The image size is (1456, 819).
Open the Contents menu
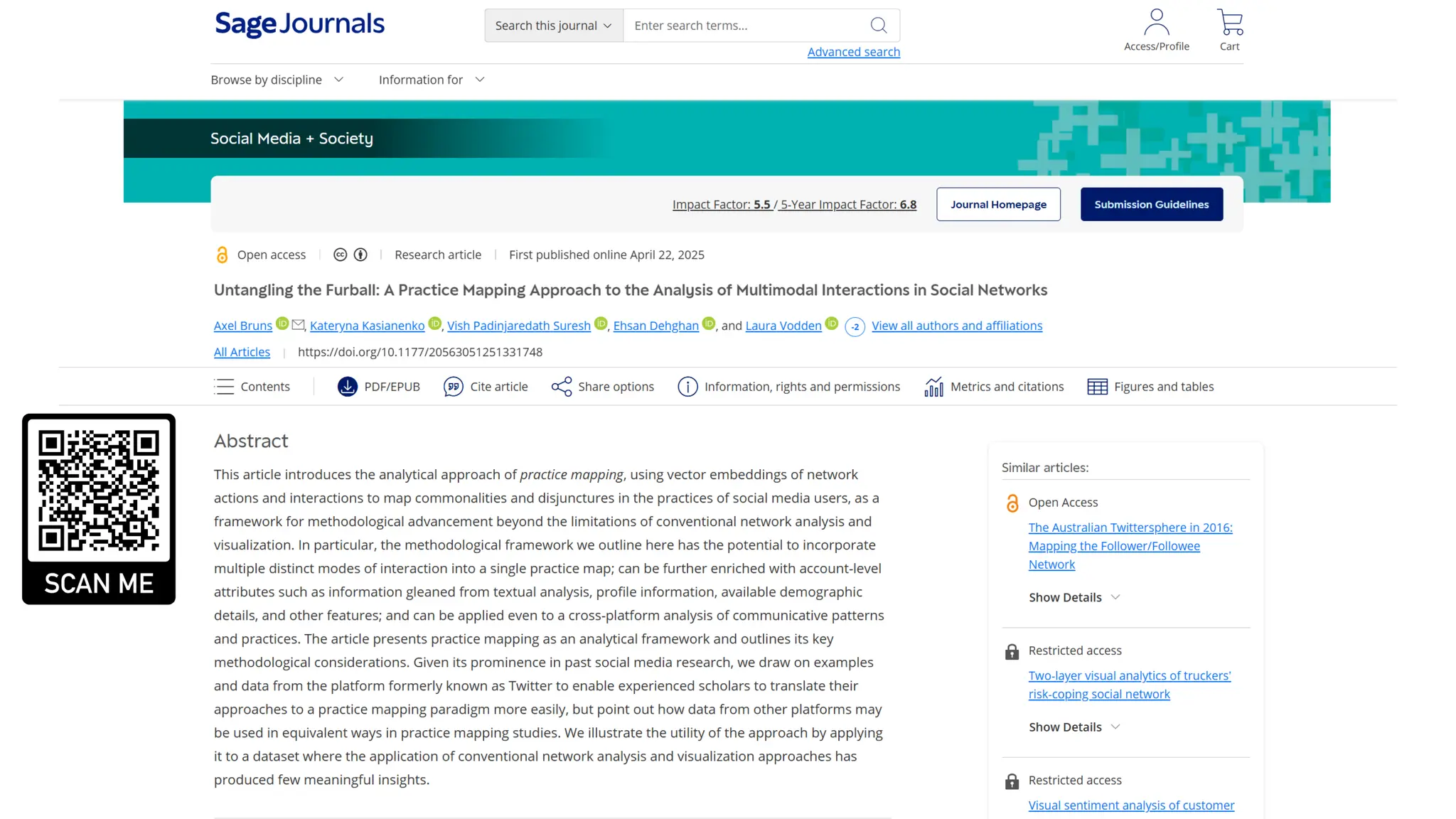[252, 387]
